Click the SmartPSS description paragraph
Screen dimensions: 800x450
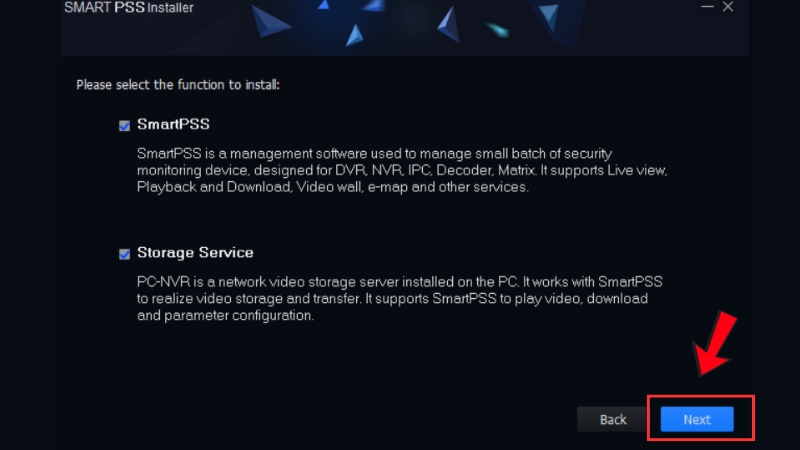[x=400, y=171]
